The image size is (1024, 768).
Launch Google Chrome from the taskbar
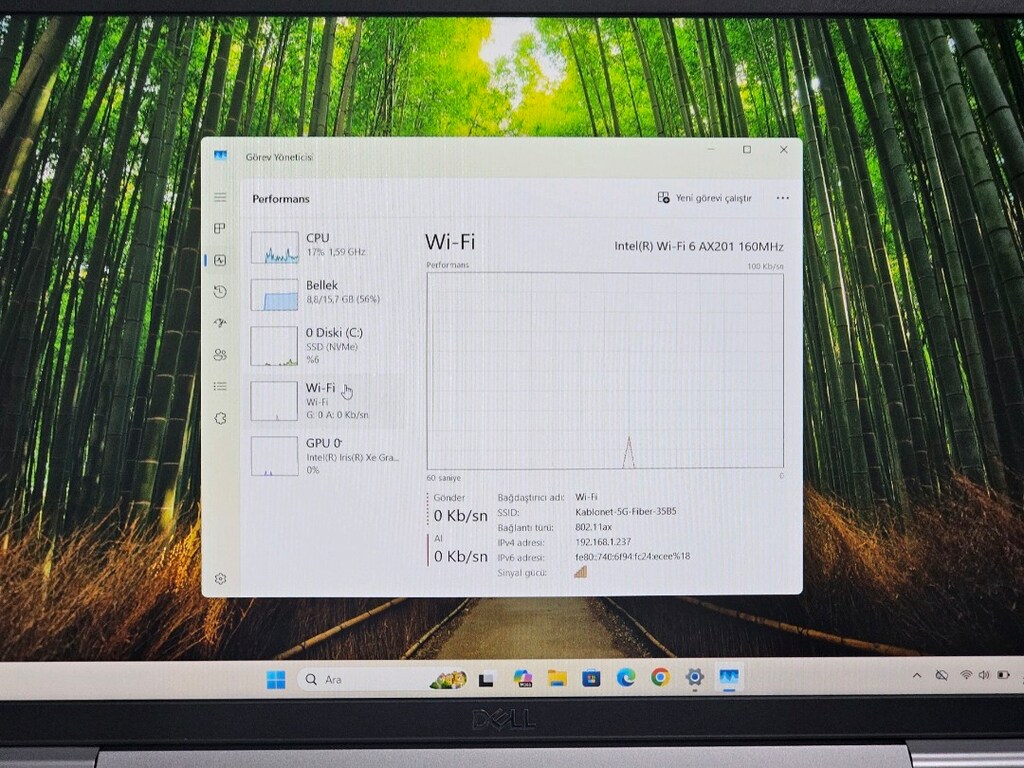point(660,678)
